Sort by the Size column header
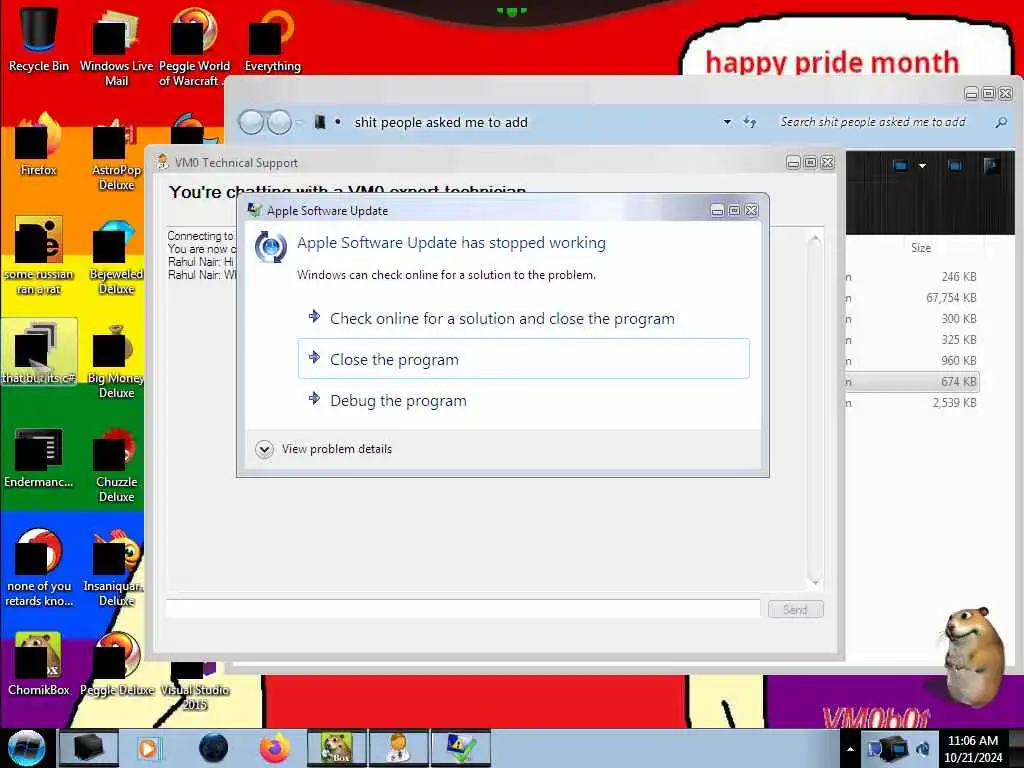Screen dimensions: 1024x768 [x=921, y=248]
